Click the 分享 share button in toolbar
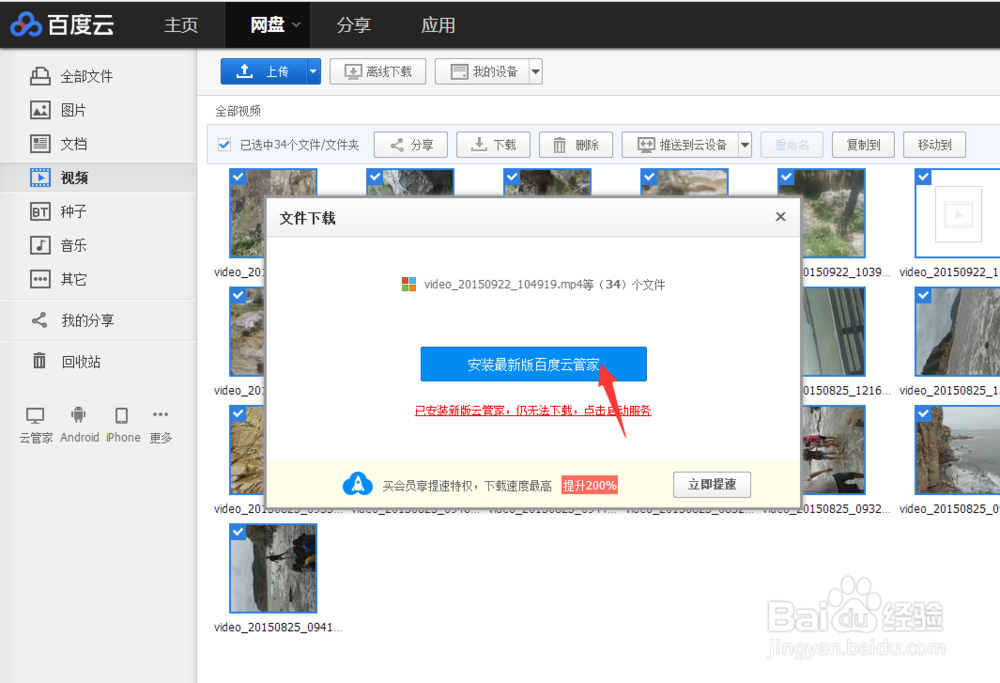The height and width of the screenshot is (683, 1000). (x=411, y=145)
